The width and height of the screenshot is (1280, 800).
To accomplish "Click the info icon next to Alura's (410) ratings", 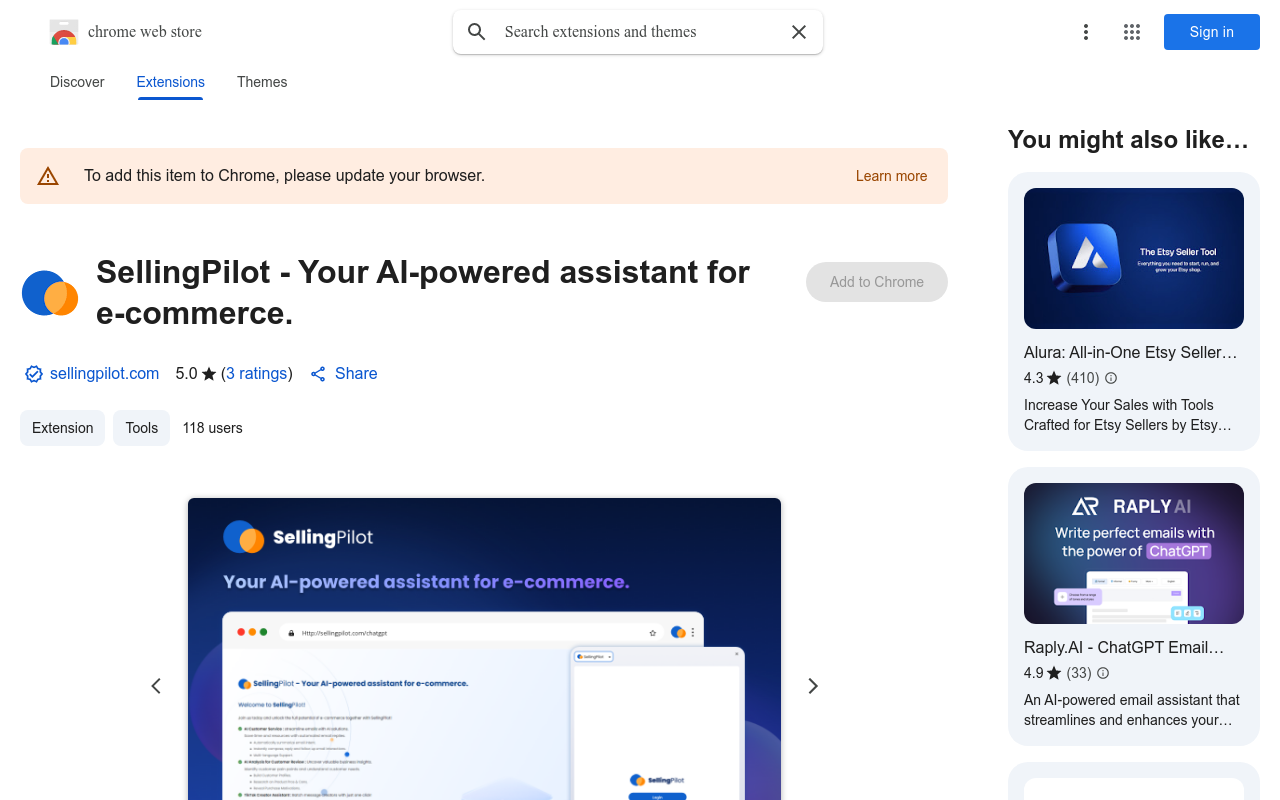I will coord(1111,378).
